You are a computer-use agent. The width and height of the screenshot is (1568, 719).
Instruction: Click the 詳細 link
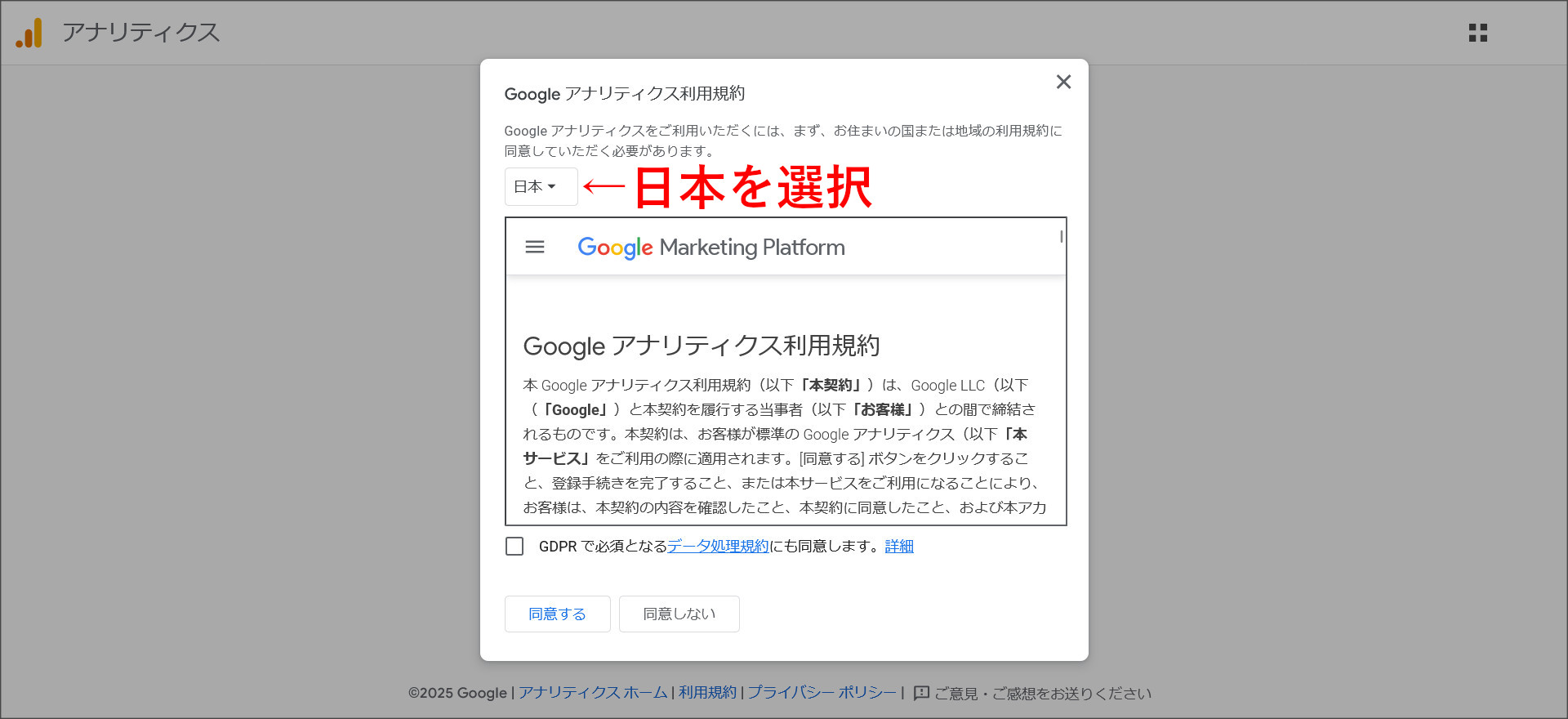(899, 546)
